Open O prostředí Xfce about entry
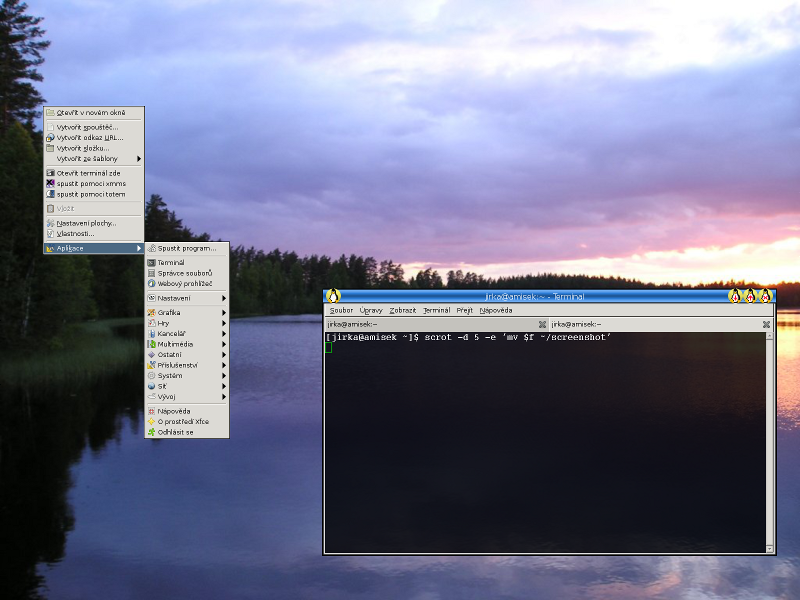 (x=183, y=421)
